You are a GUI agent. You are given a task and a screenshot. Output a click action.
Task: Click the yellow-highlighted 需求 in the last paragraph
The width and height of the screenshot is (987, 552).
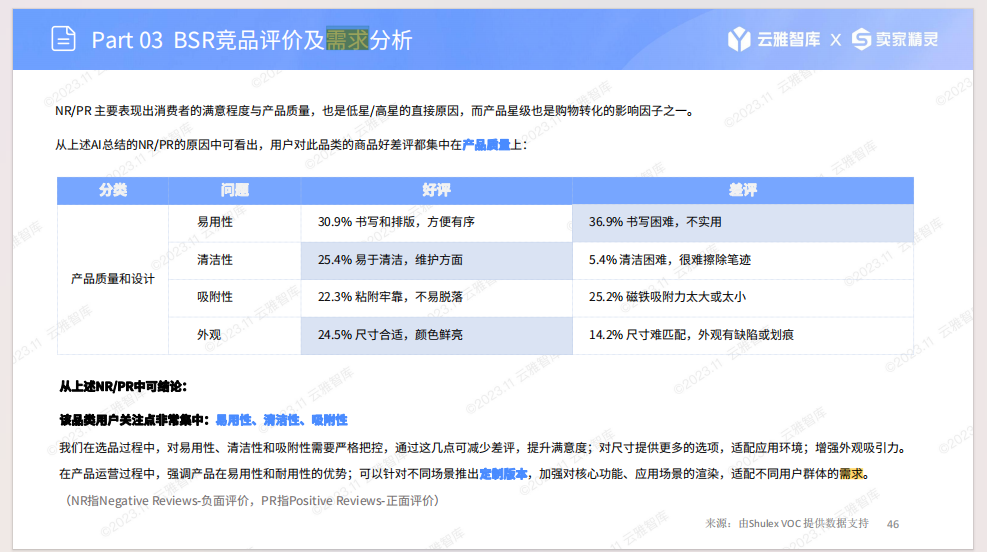click(x=851, y=474)
